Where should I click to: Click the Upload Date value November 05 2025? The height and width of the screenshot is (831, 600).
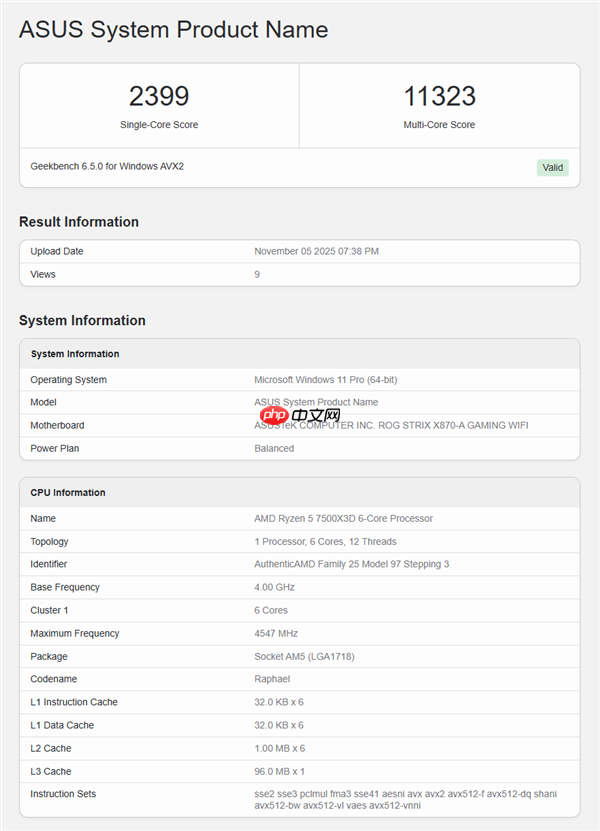[316, 251]
